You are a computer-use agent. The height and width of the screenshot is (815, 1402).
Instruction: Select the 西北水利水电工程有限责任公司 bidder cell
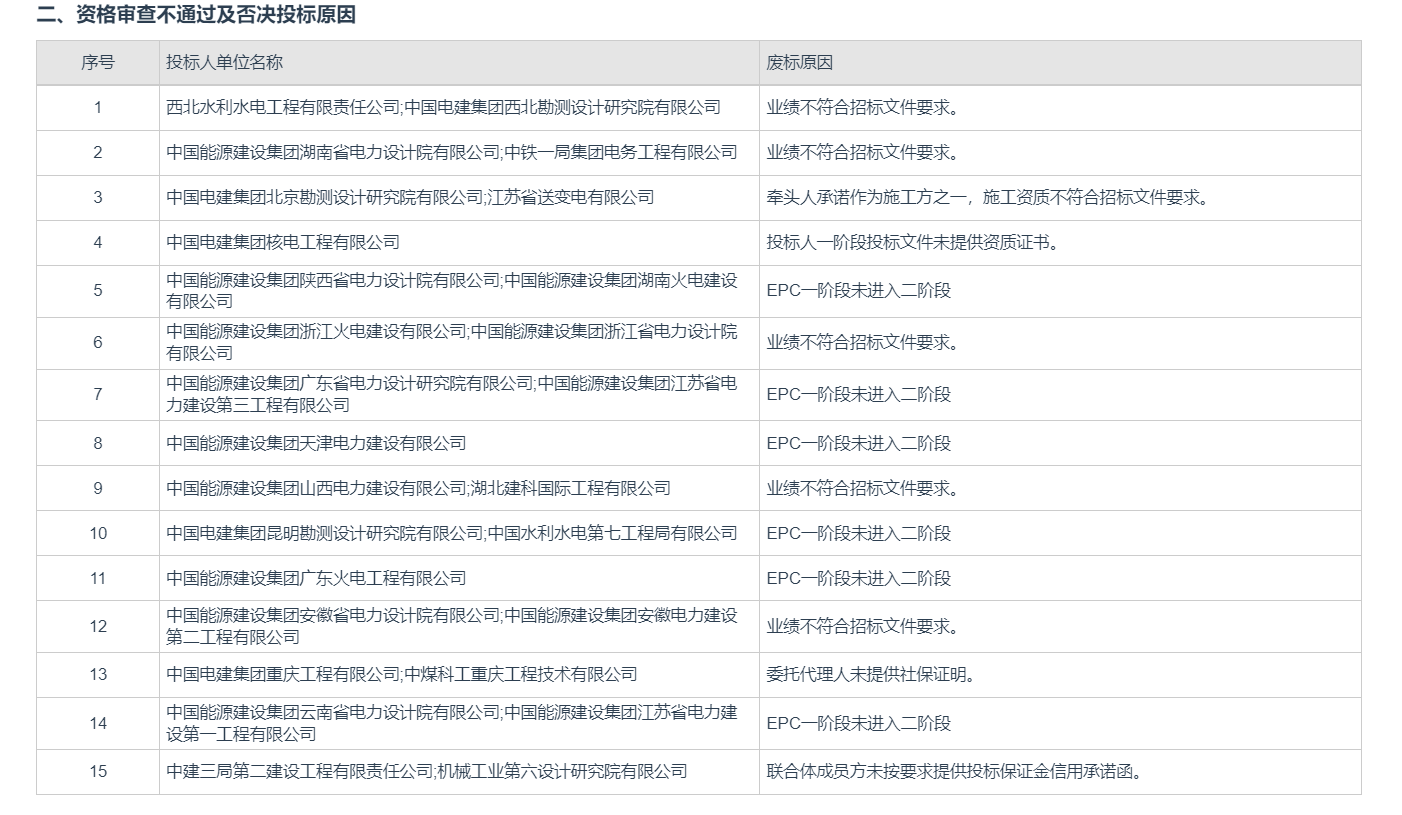tap(443, 108)
